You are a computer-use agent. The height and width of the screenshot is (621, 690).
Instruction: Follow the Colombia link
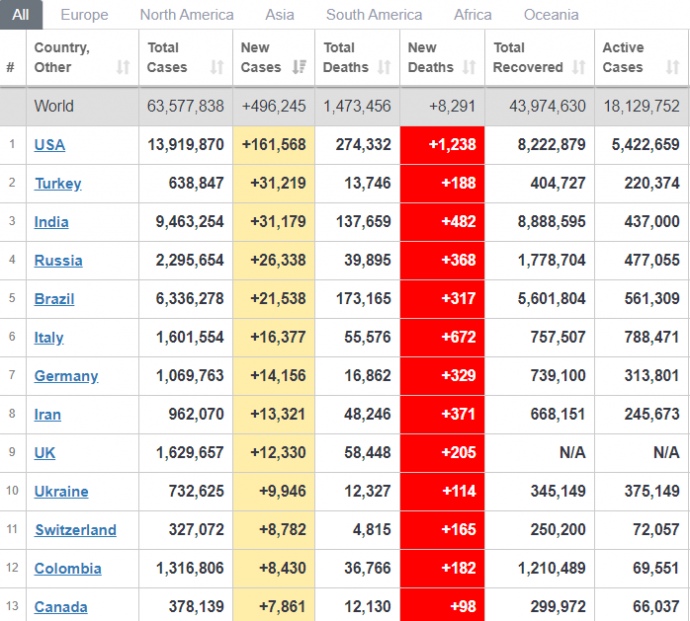click(x=67, y=569)
